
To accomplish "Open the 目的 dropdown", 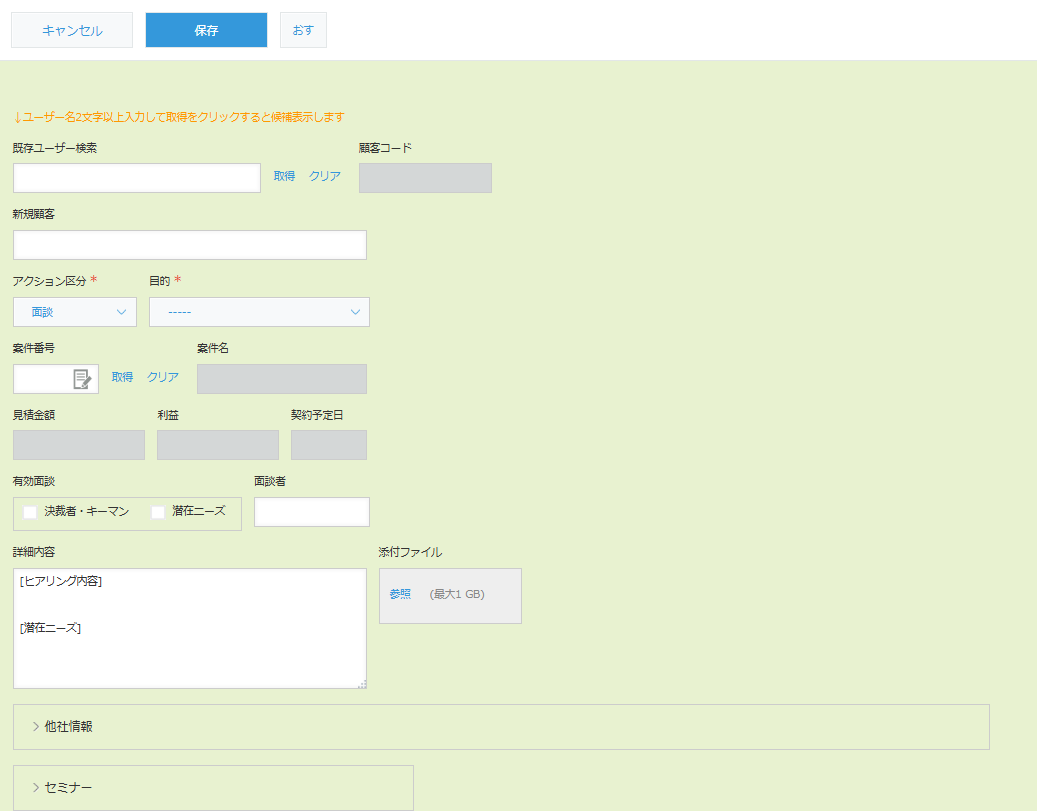I will 259,312.
